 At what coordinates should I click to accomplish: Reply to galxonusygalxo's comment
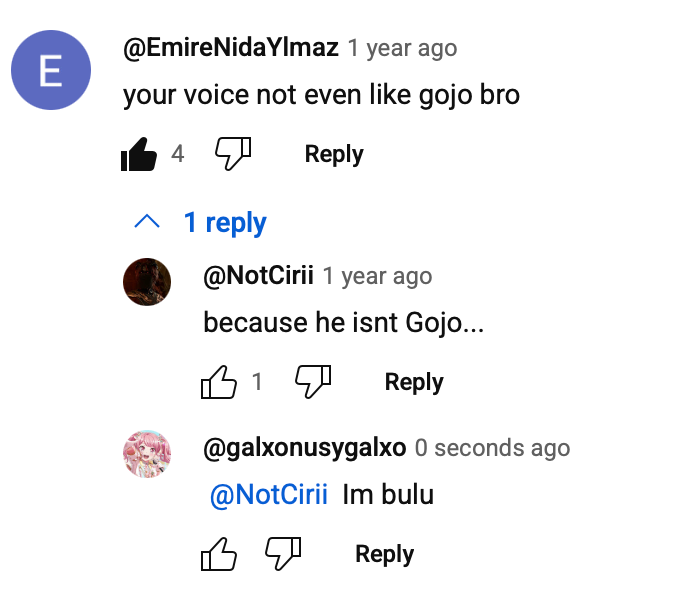point(384,554)
